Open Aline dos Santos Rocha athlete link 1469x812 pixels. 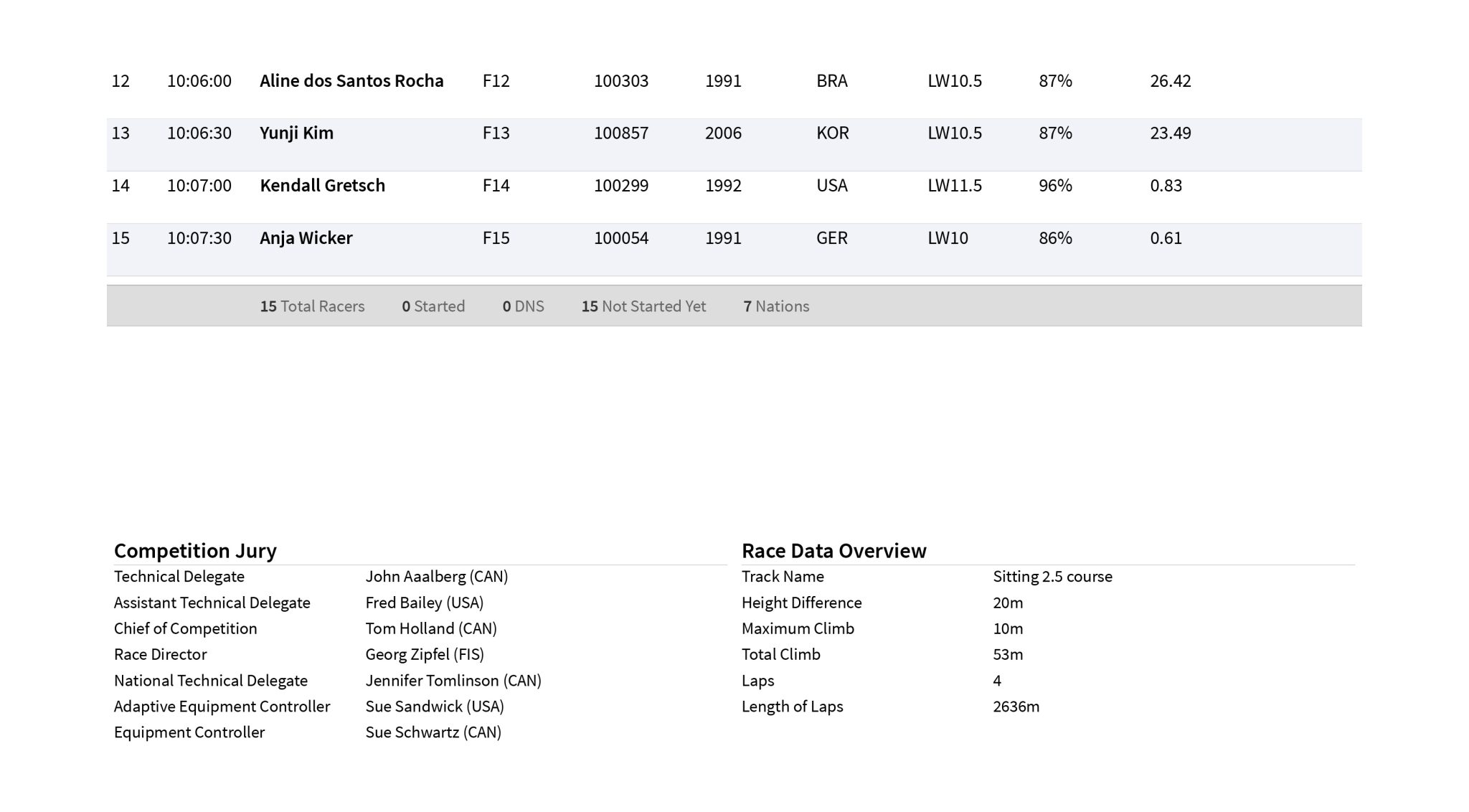point(351,81)
